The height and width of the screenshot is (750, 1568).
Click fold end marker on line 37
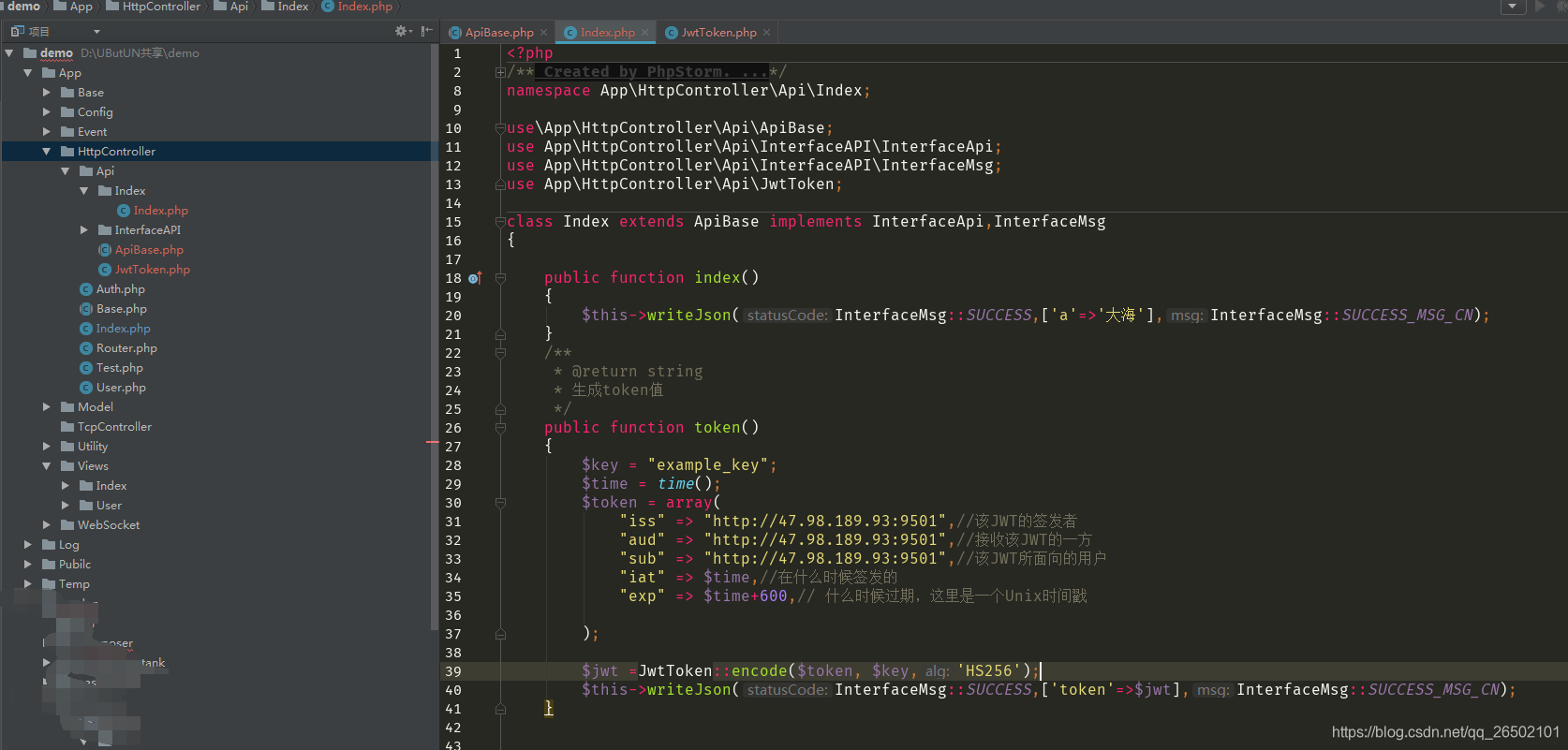(x=500, y=634)
